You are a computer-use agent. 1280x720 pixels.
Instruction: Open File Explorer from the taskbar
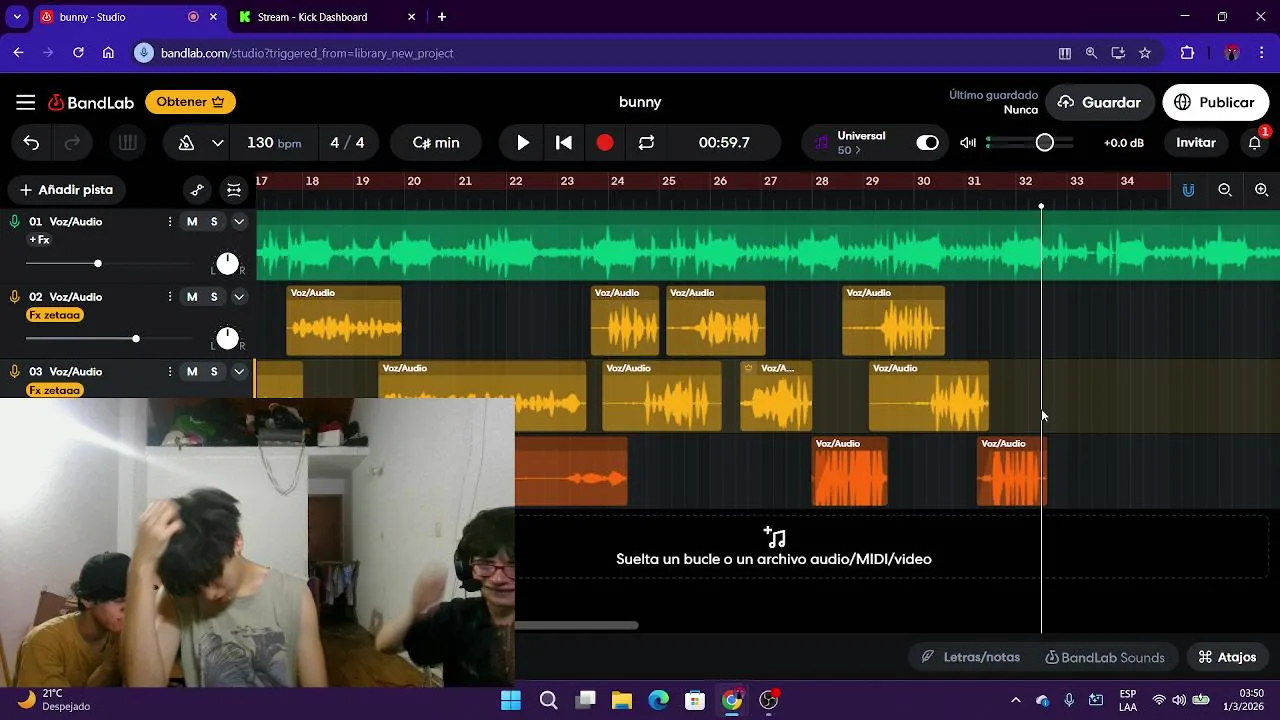[x=622, y=700]
